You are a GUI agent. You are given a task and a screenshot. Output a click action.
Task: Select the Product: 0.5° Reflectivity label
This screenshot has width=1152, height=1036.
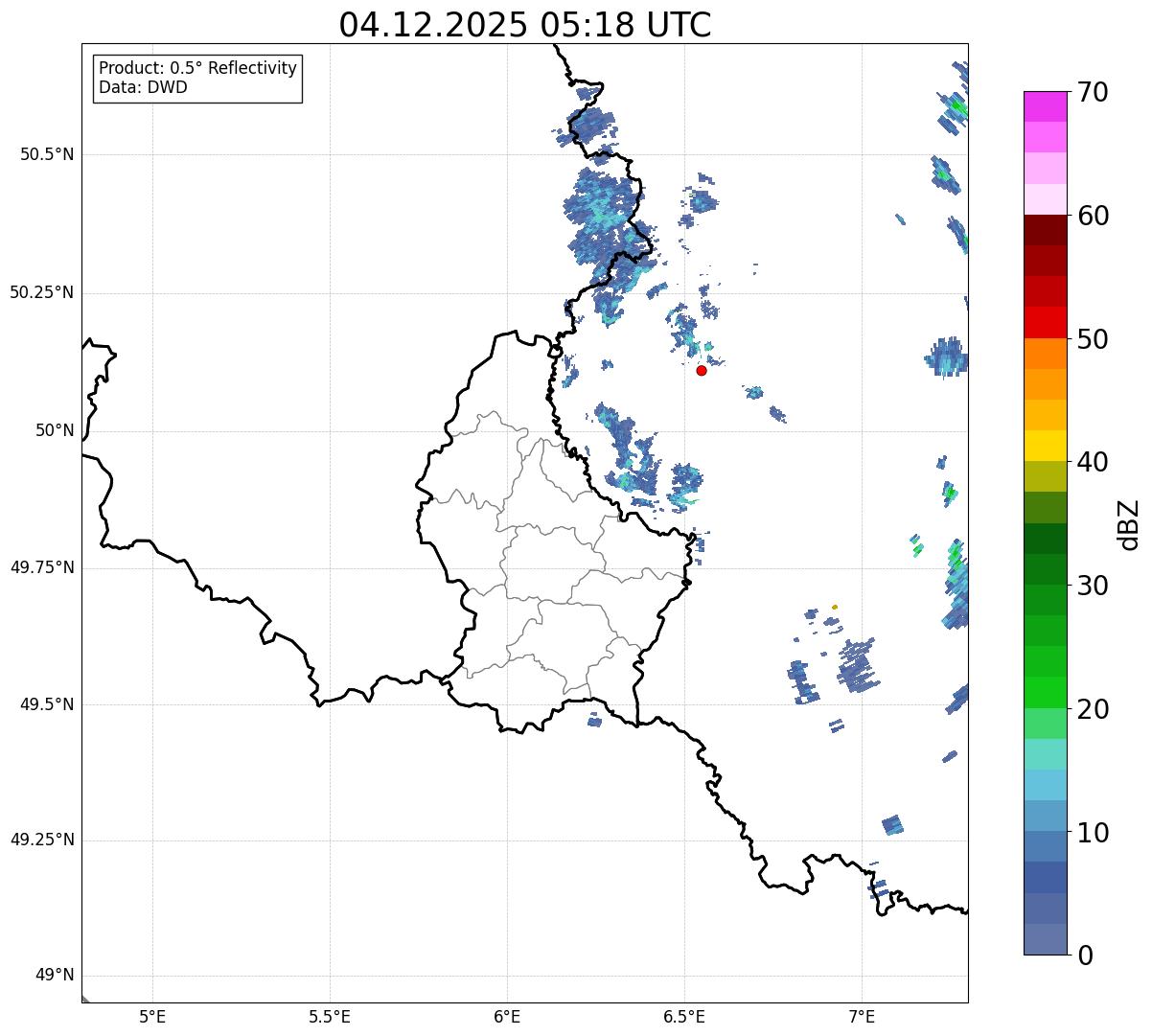[x=198, y=69]
